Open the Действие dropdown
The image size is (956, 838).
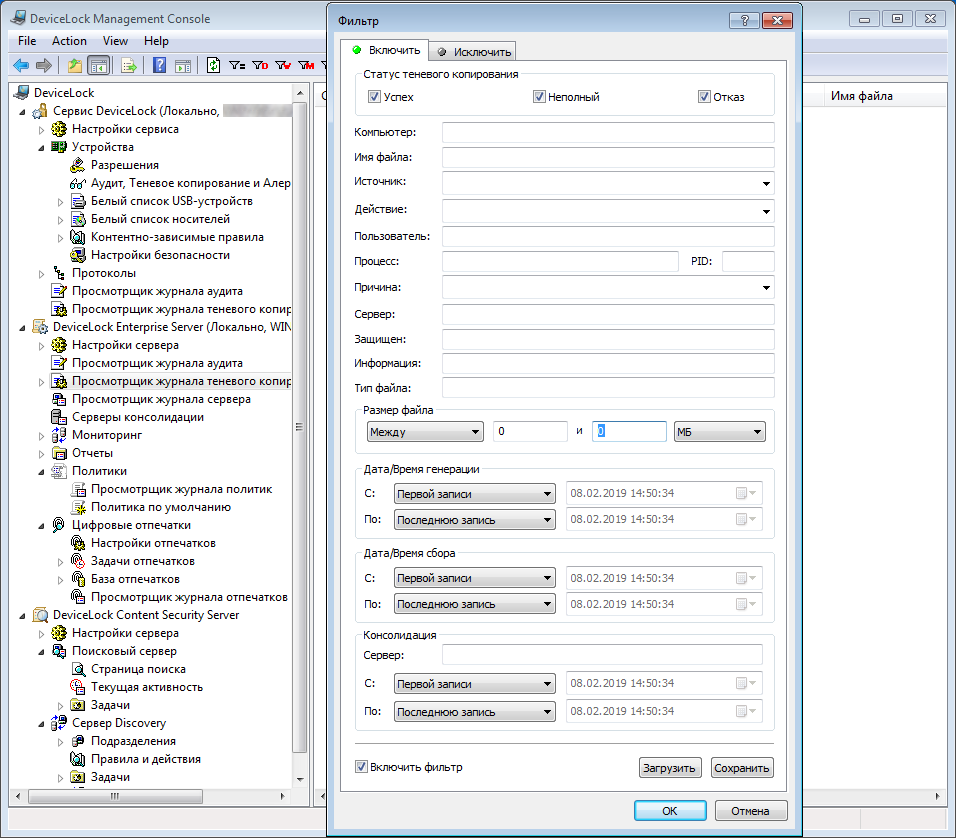tap(766, 211)
